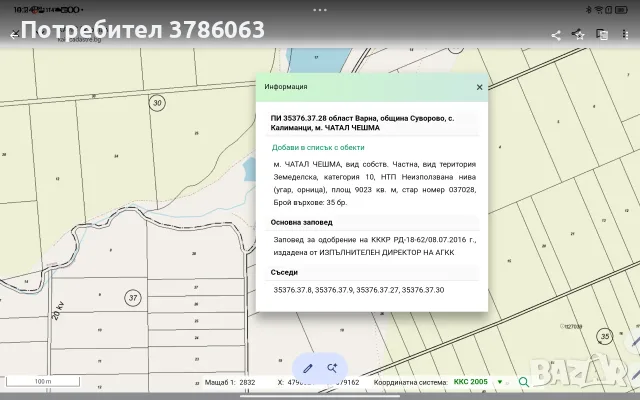Click the 'Координатна система:' label
Image resolution: width=640 pixels, height=400 pixels.
411,382
